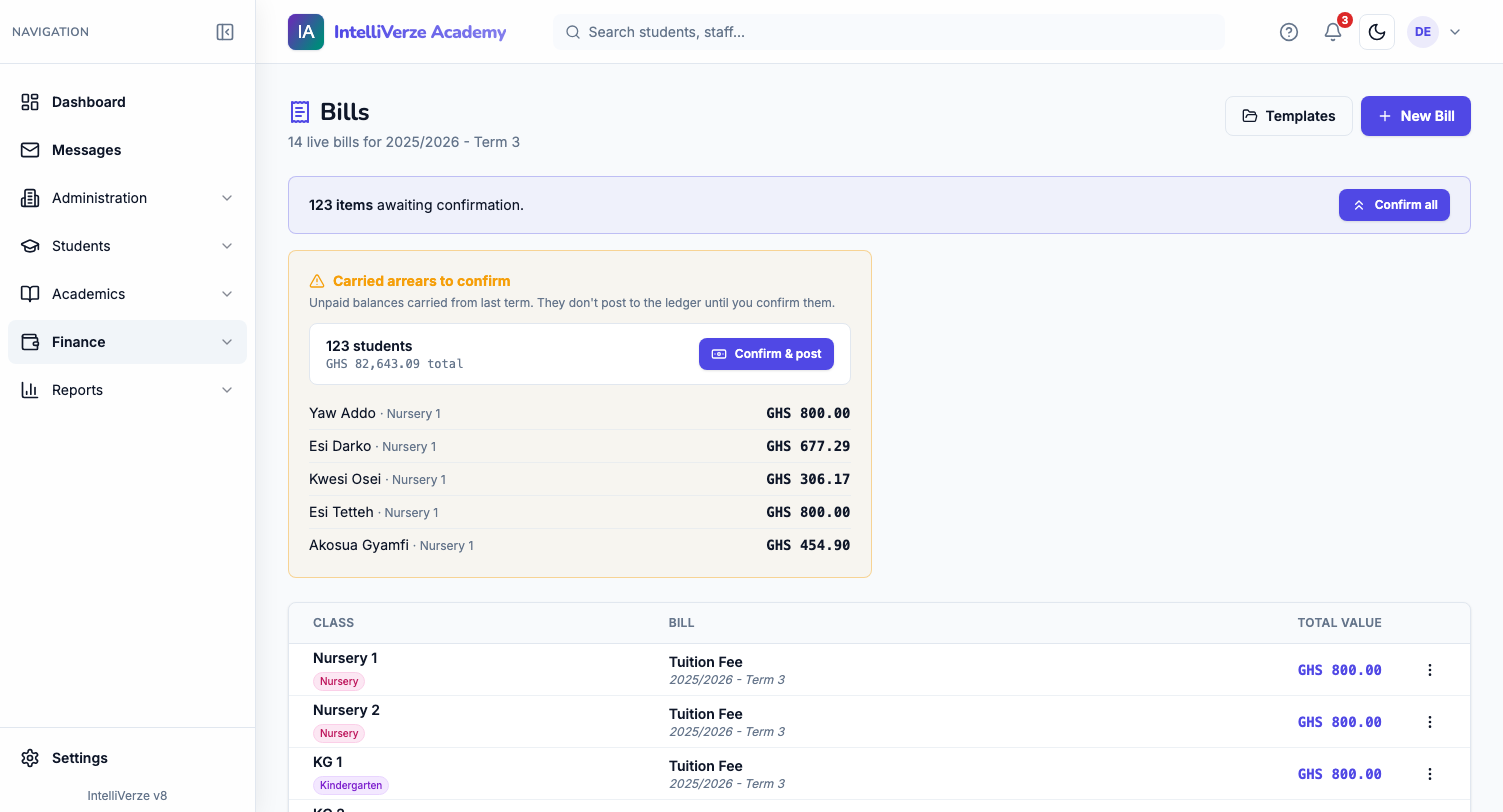Click the BILL column header

coord(681,623)
